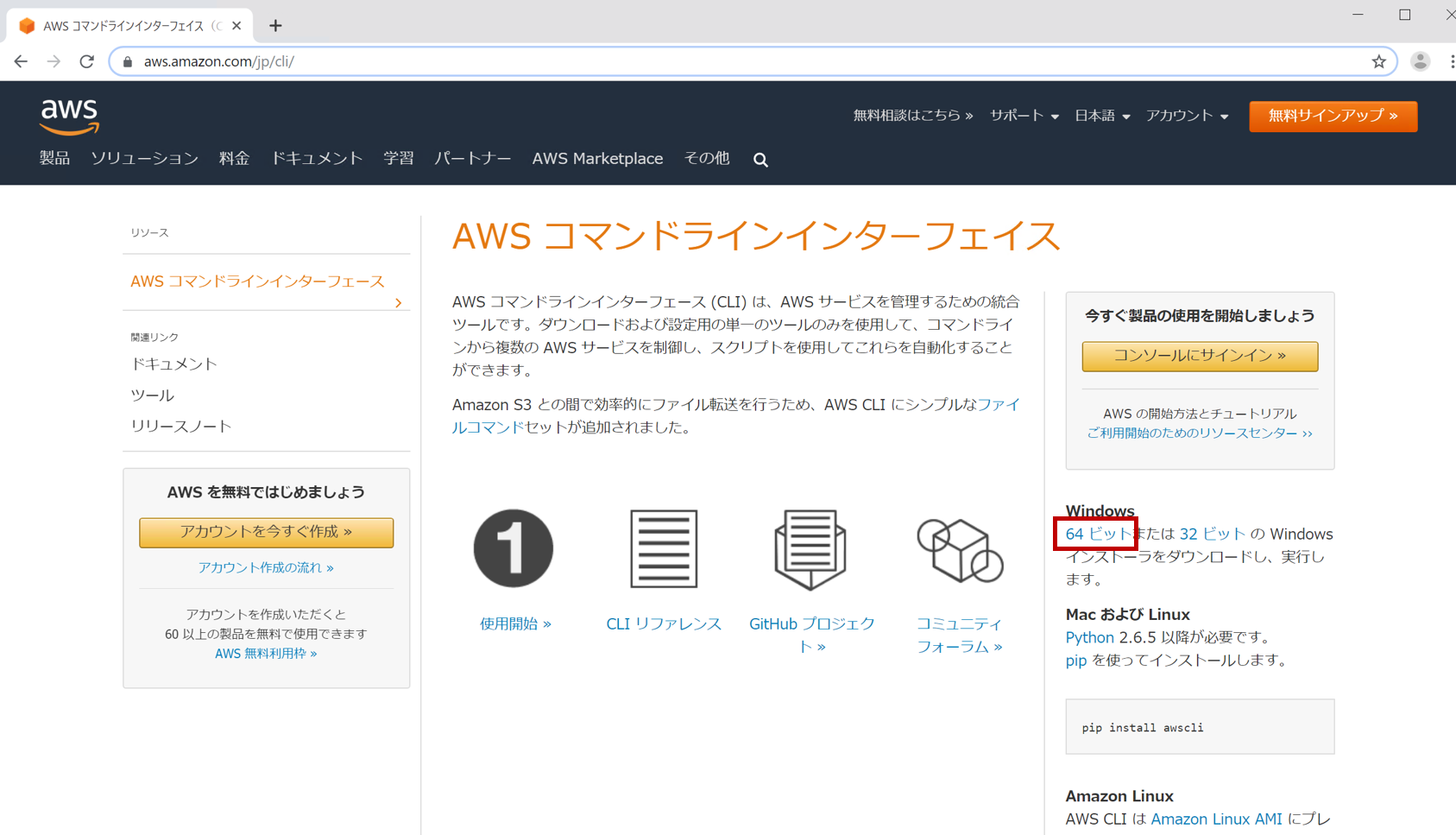Open the 製品 menu

tap(54, 158)
